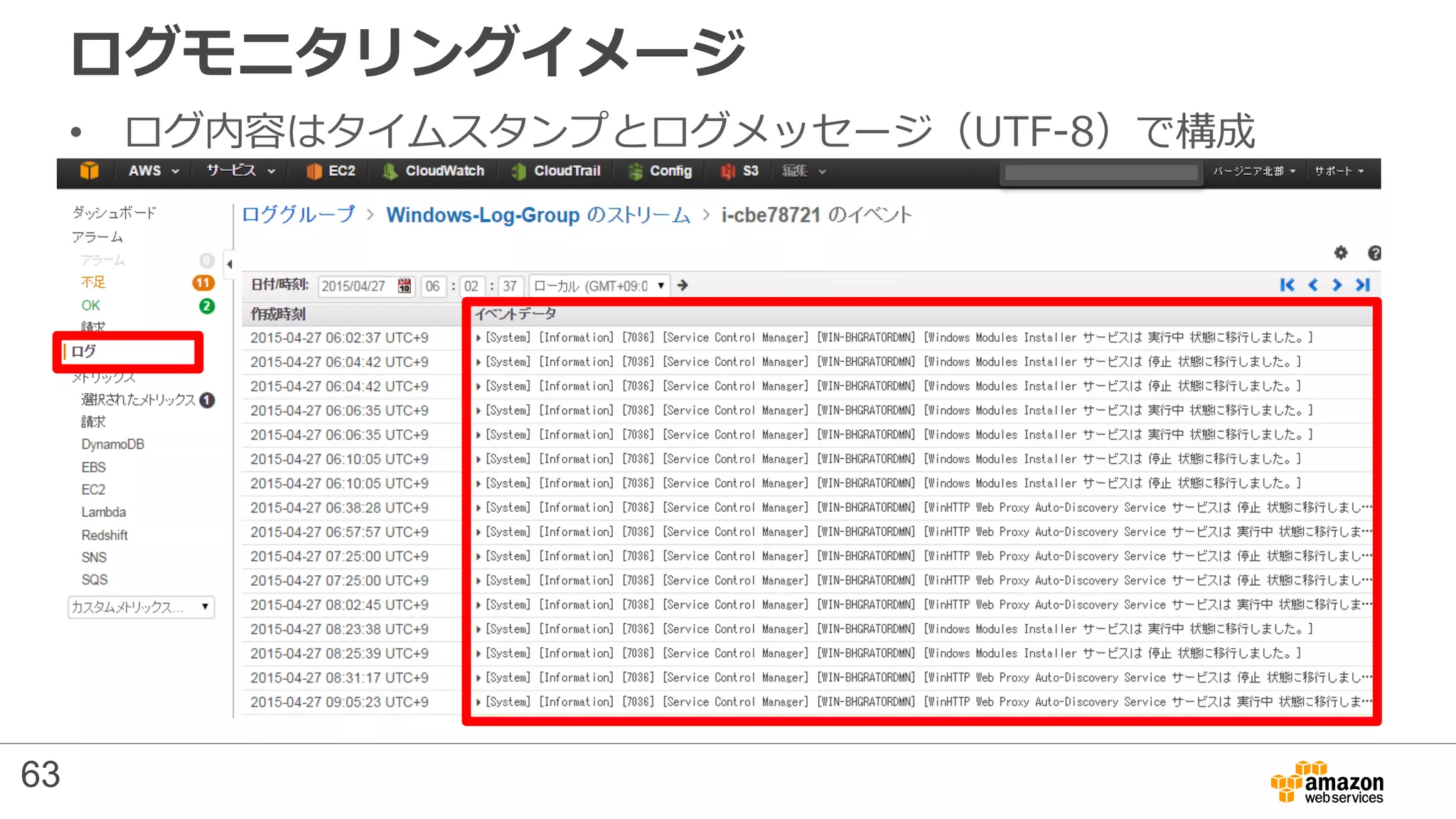Expand the 06:02:37 event row
1456x819 pixels.
478,338
